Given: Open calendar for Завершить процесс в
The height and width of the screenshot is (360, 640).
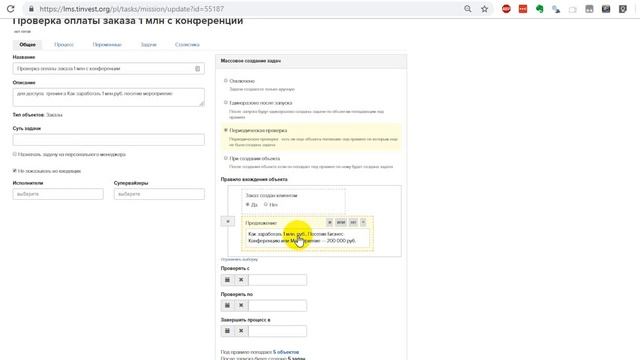Looking at the screenshot, I should tap(227, 331).
